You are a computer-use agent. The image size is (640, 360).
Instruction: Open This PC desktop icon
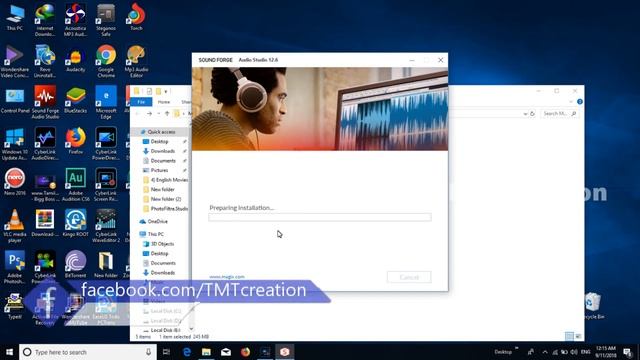[x=15, y=18]
